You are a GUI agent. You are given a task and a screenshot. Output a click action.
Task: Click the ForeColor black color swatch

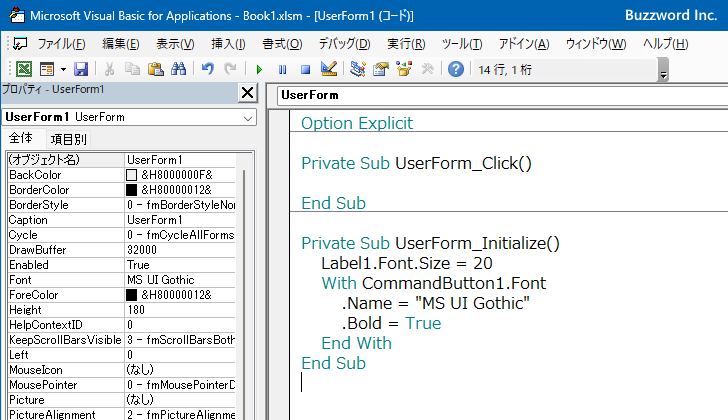(x=131, y=295)
